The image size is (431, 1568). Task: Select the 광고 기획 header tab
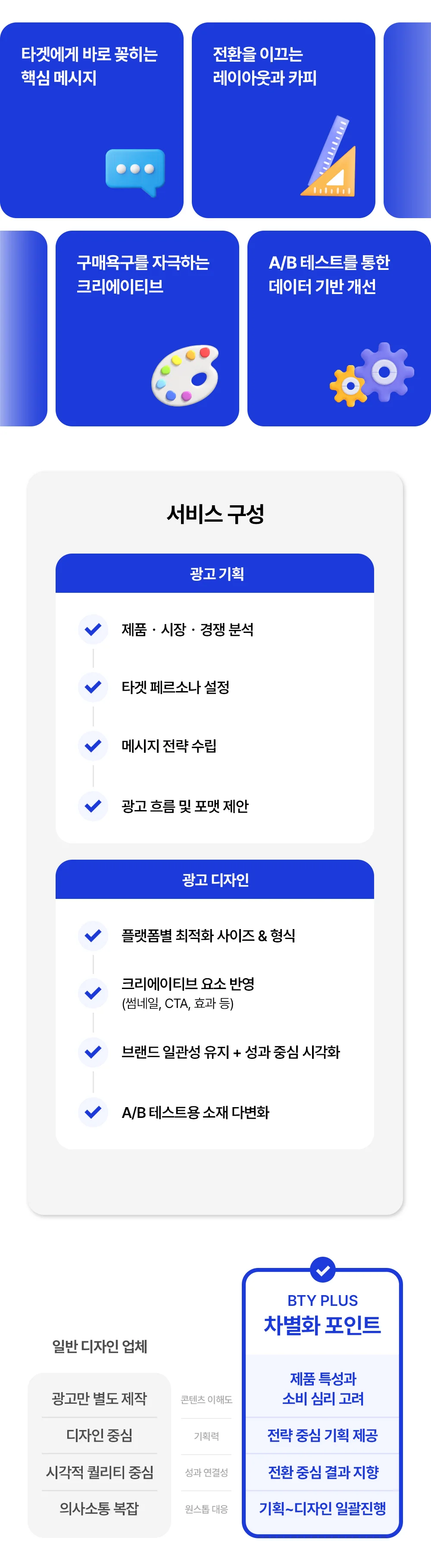click(x=215, y=573)
